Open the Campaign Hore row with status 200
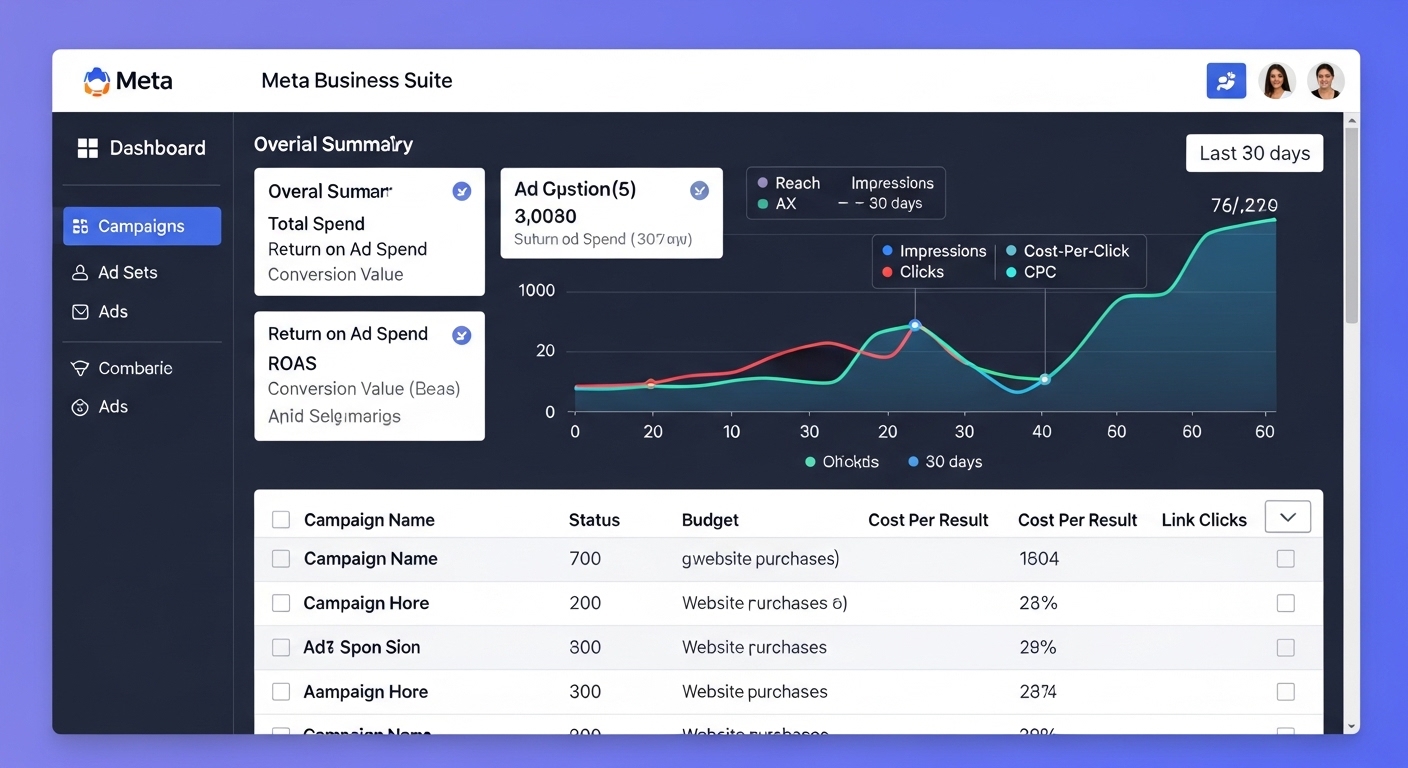 pos(788,603)
